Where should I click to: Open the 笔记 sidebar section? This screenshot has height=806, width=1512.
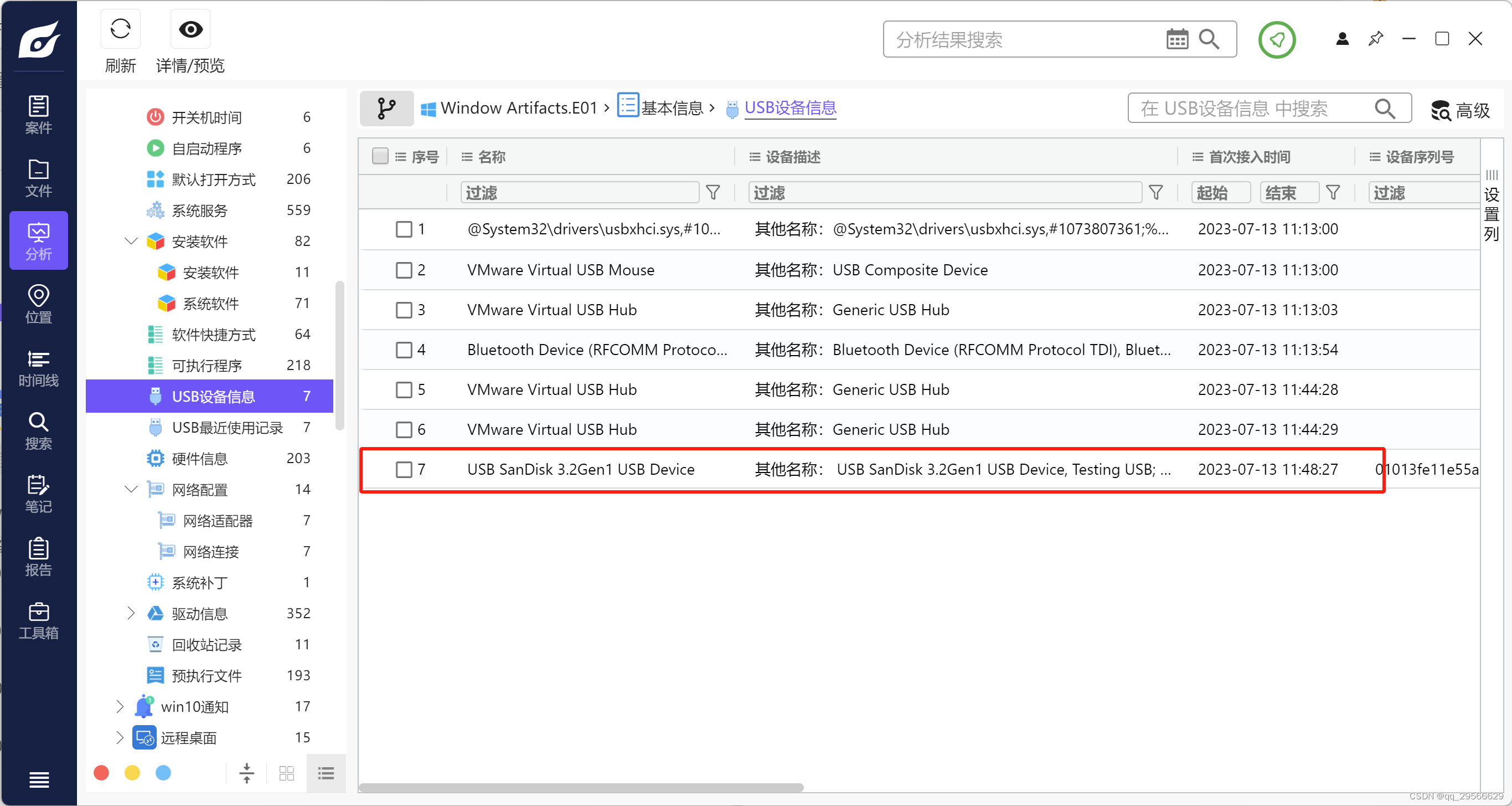39,494
